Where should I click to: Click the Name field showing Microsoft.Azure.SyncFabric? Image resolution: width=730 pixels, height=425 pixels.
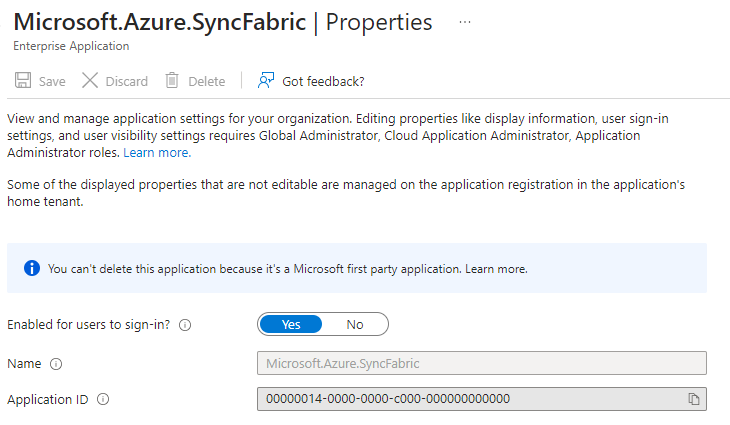pos(481,363)
